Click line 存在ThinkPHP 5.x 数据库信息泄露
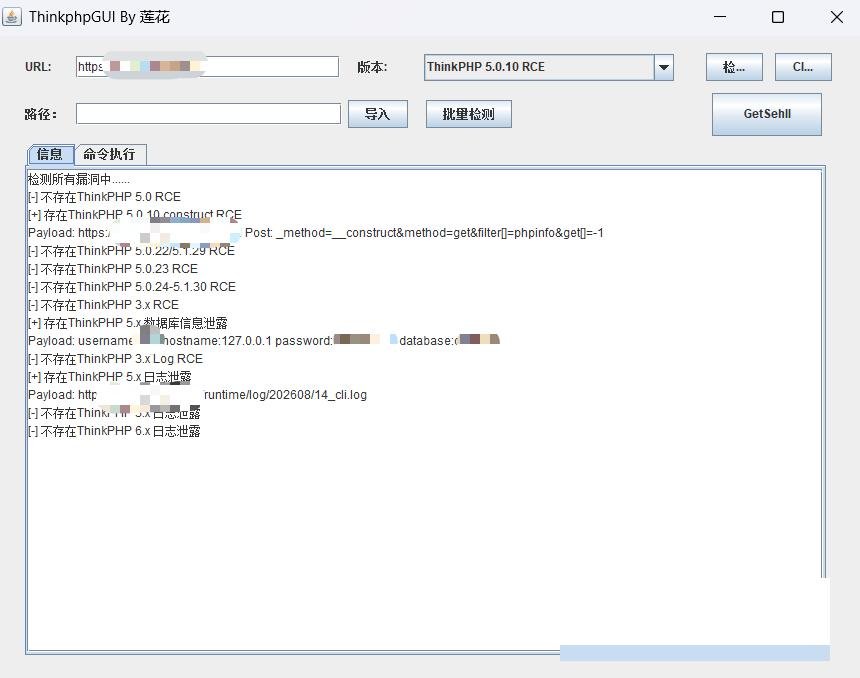Image resolution: width=860 pixels, height=678 pixels. click(x=128, y=323)
